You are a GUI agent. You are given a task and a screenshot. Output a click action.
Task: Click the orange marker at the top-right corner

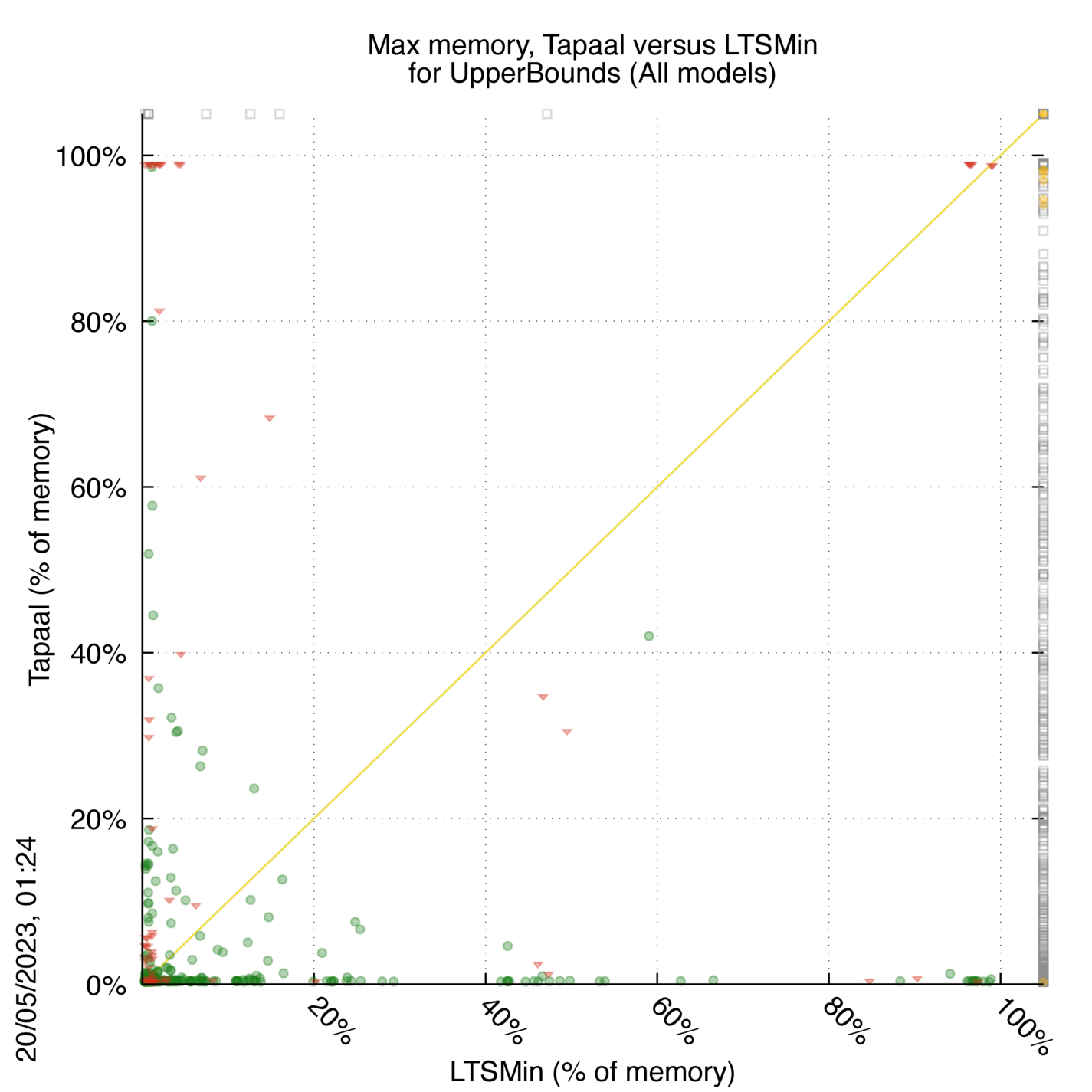[1043, 114]
